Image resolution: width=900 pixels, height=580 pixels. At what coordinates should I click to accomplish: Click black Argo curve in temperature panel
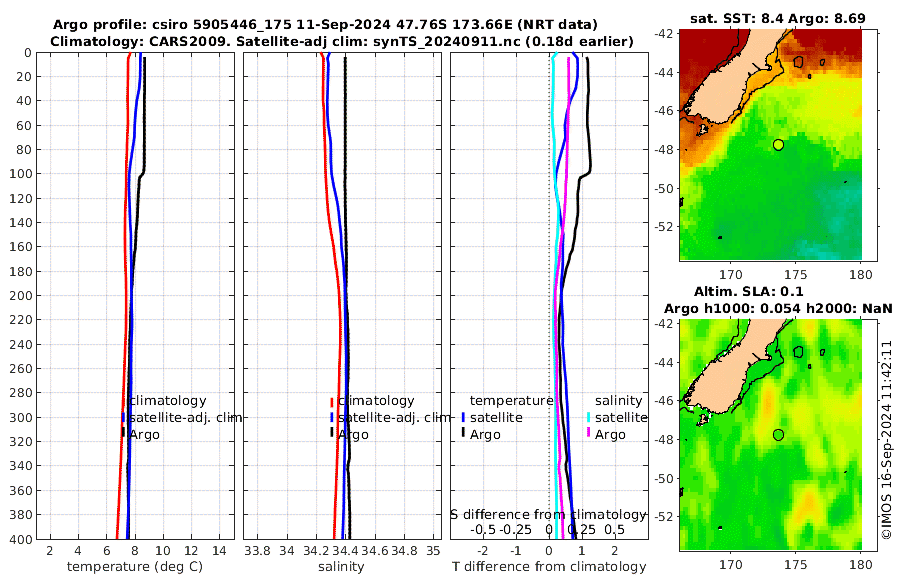(144, 115)
